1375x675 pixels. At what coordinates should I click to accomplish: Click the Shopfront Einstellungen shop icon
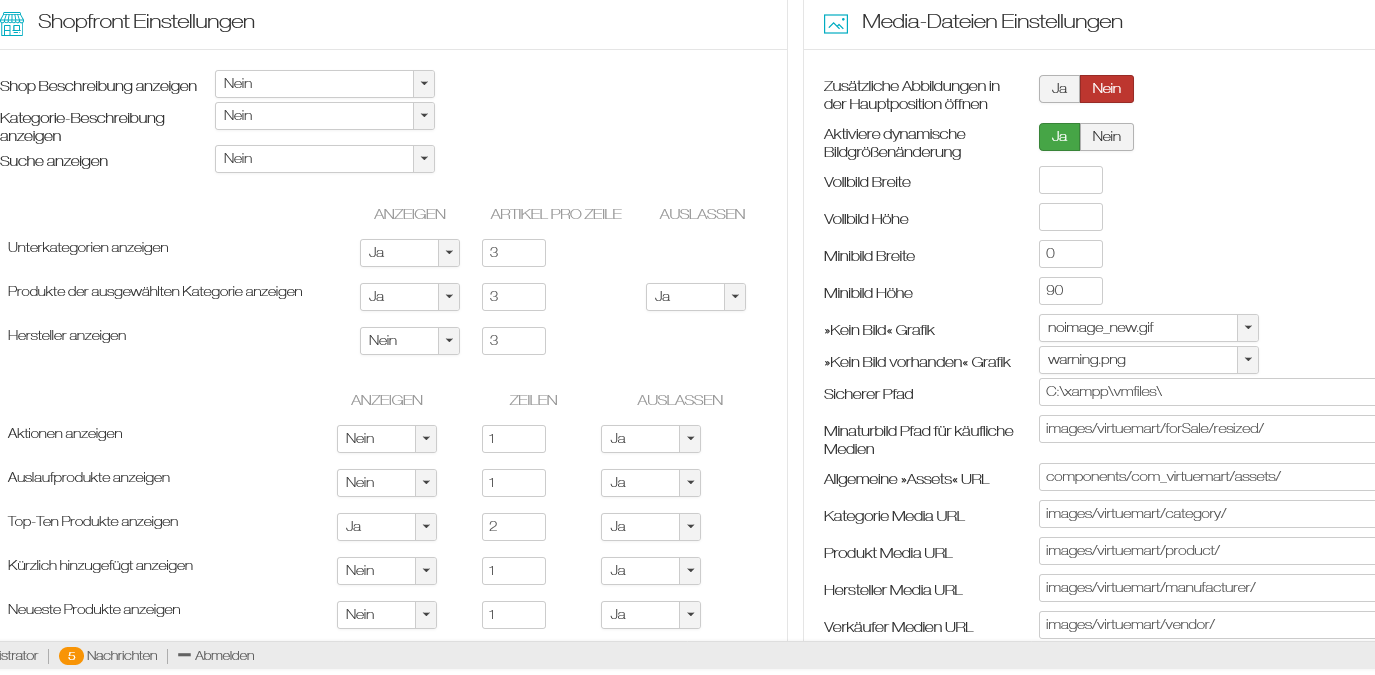coord(12,23)
